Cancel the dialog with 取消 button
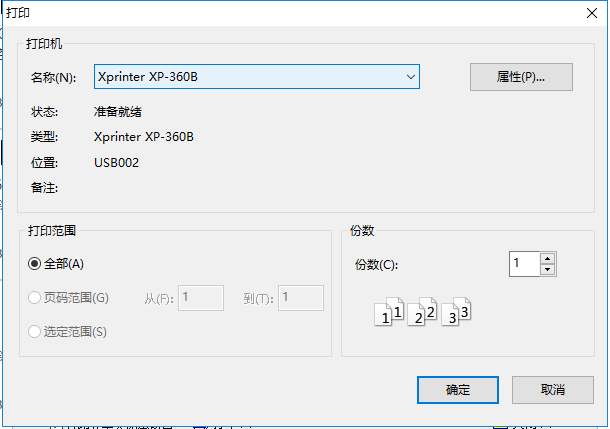 pyautogui.click(x=553, y=390)
